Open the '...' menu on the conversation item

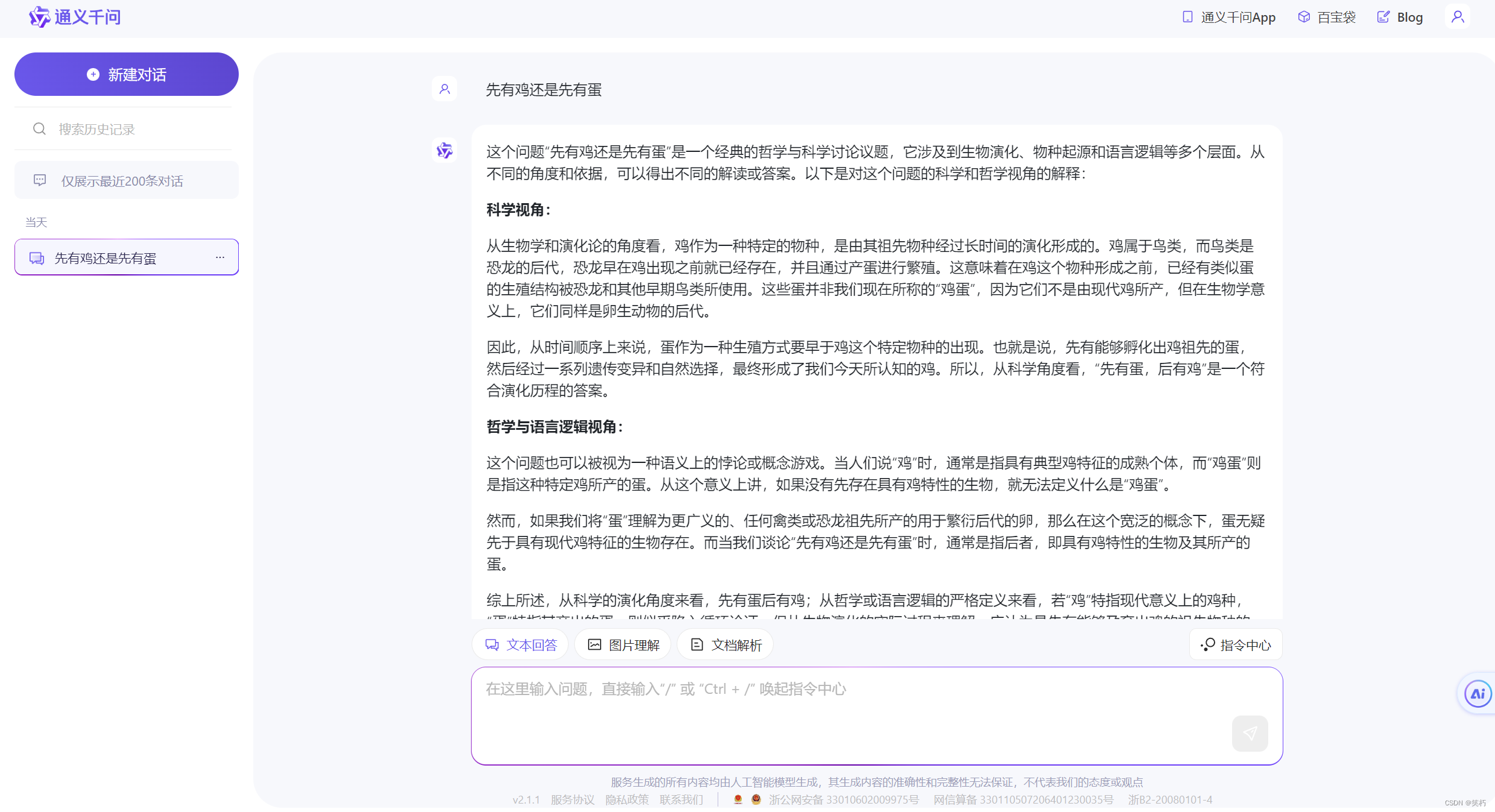pos(219,257)
